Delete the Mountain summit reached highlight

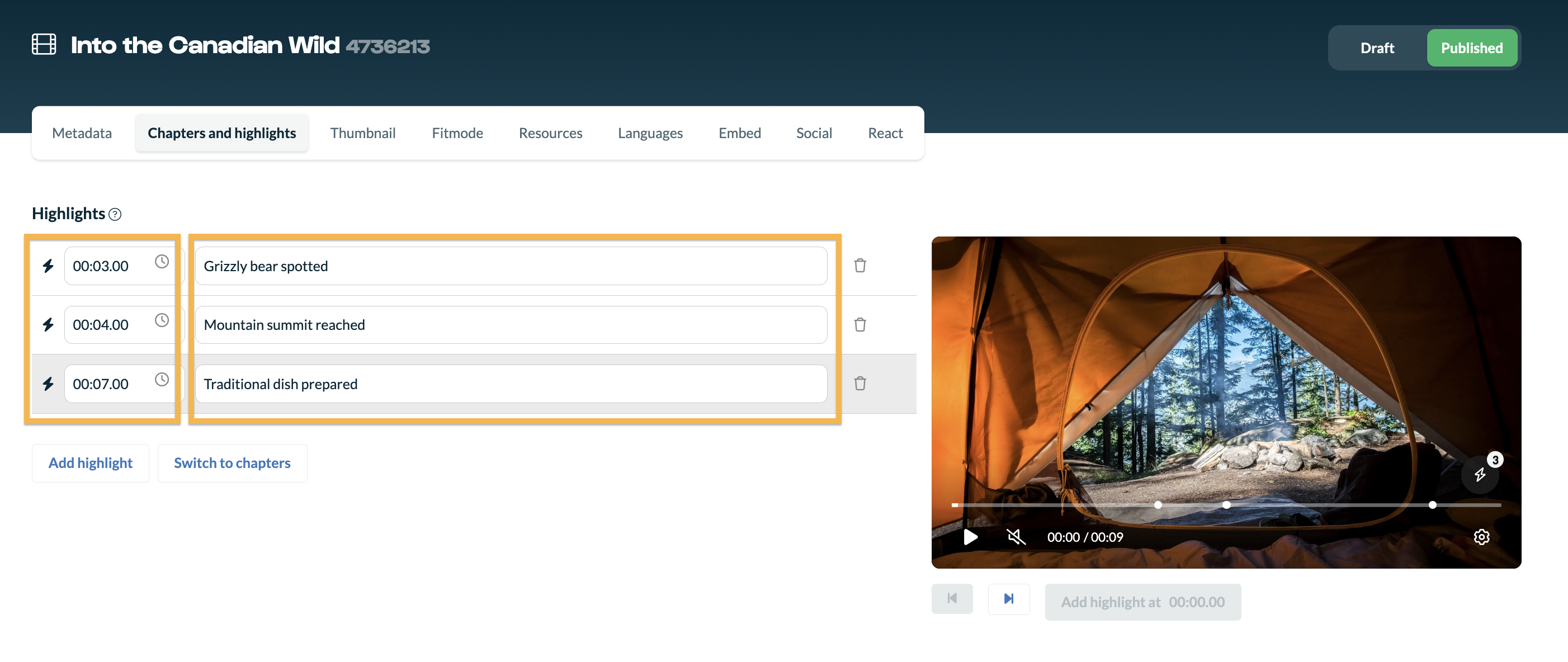click(x=859, y=324)
